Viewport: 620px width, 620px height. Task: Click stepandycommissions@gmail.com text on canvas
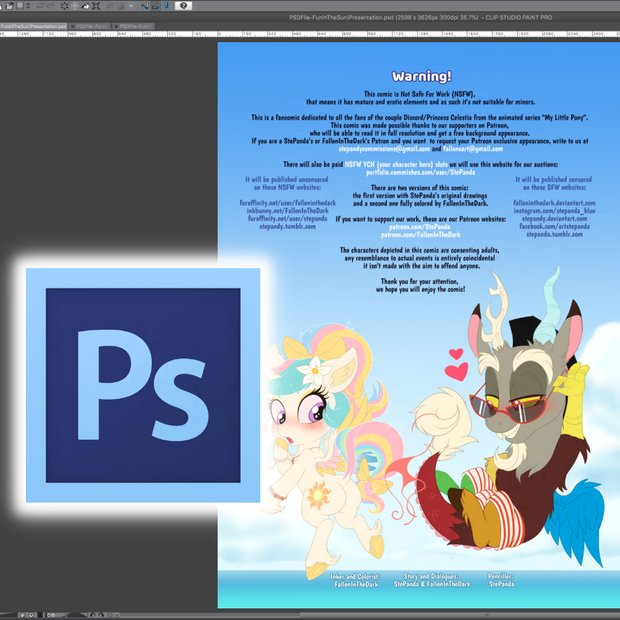[x=384, y=149]
